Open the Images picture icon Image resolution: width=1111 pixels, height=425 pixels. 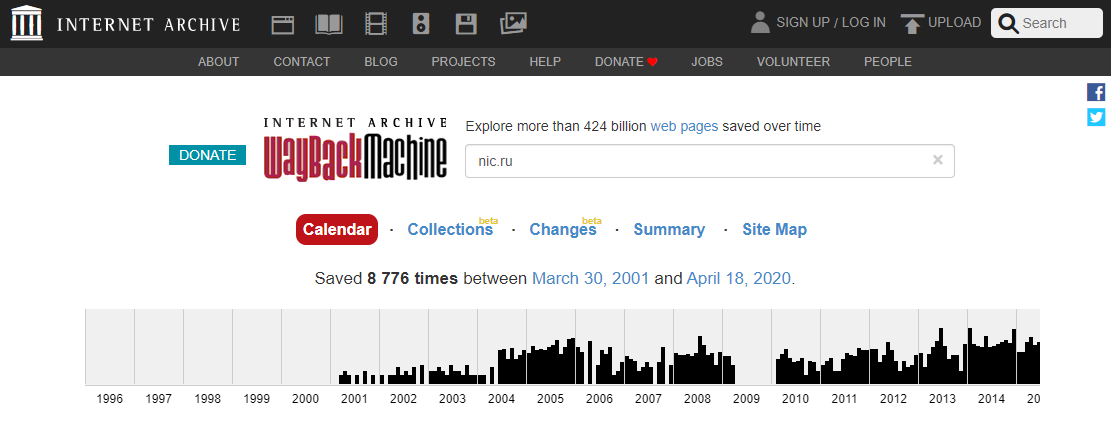[x=513, y=24]
